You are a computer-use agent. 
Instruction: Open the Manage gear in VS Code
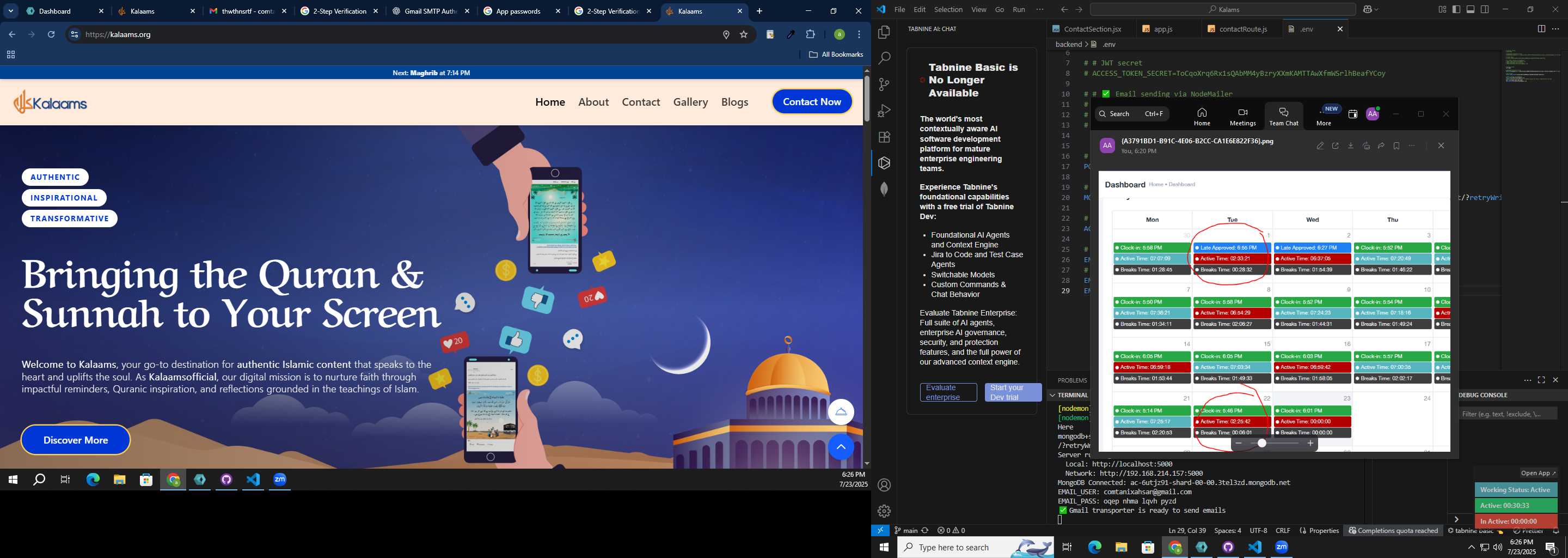click(884, 511)
